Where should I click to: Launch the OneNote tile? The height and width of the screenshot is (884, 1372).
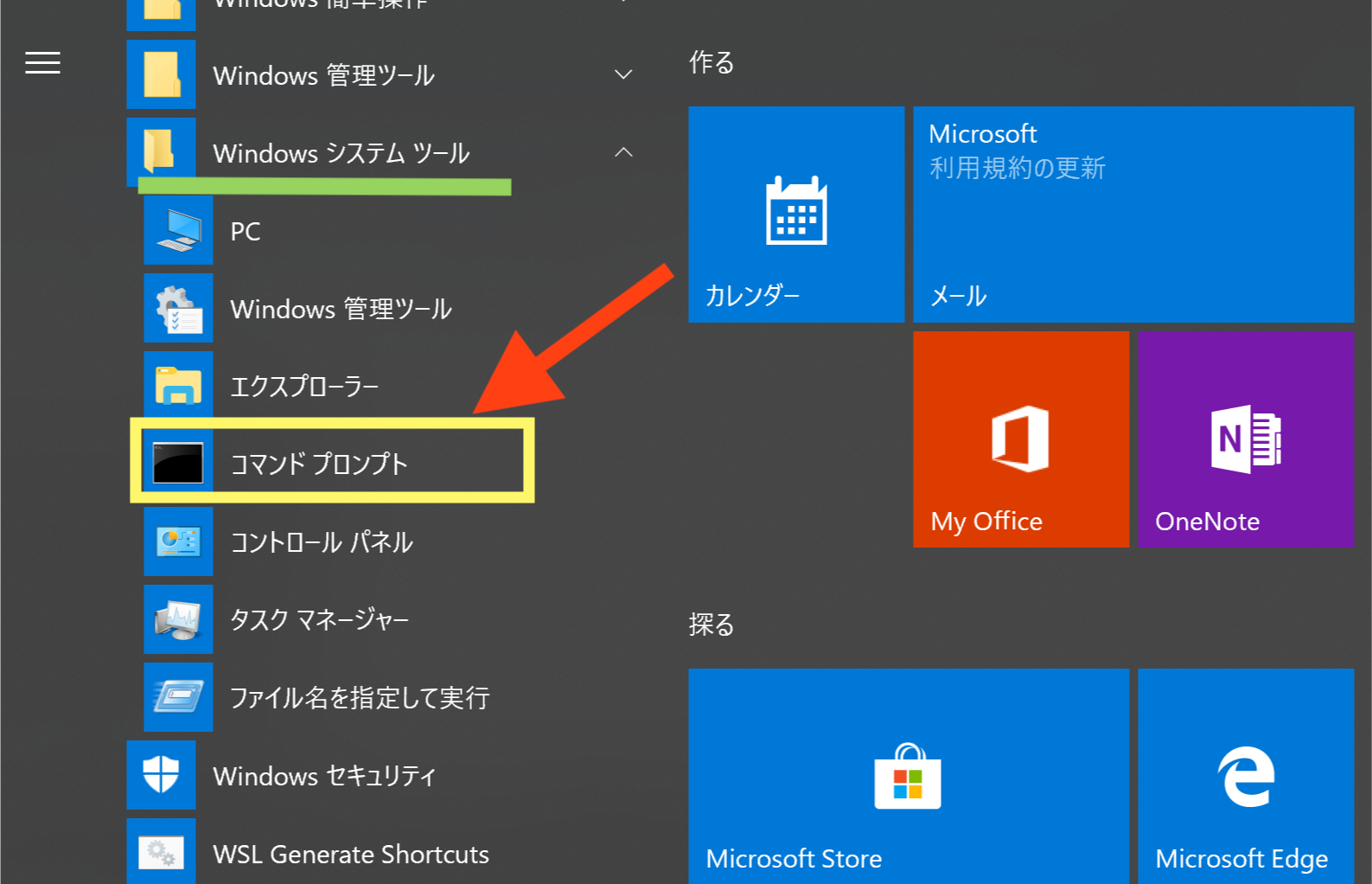pyautogui.click(x=1246, y=439)
